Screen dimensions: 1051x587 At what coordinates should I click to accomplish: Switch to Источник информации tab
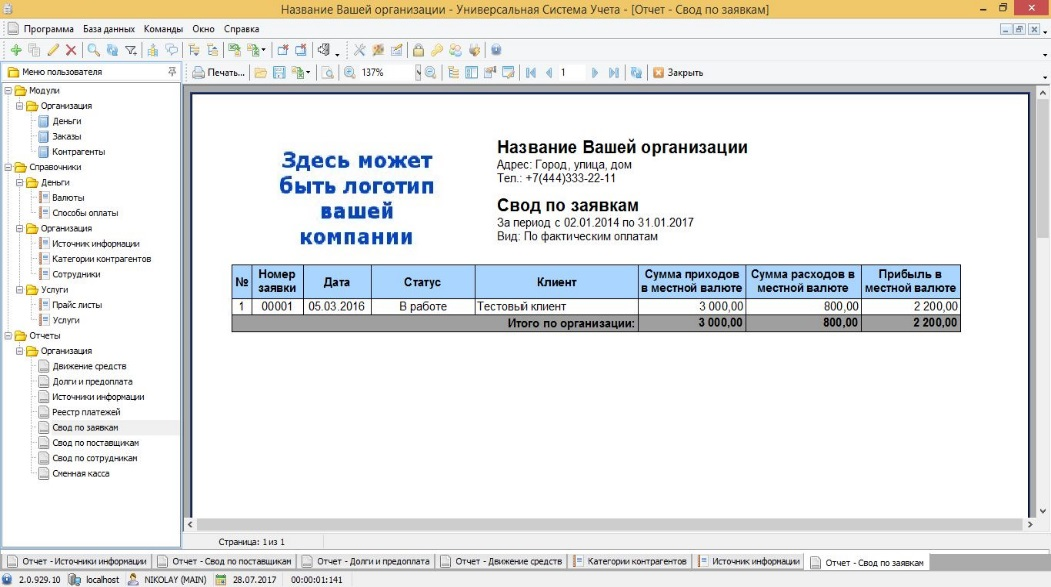[749, 562]
